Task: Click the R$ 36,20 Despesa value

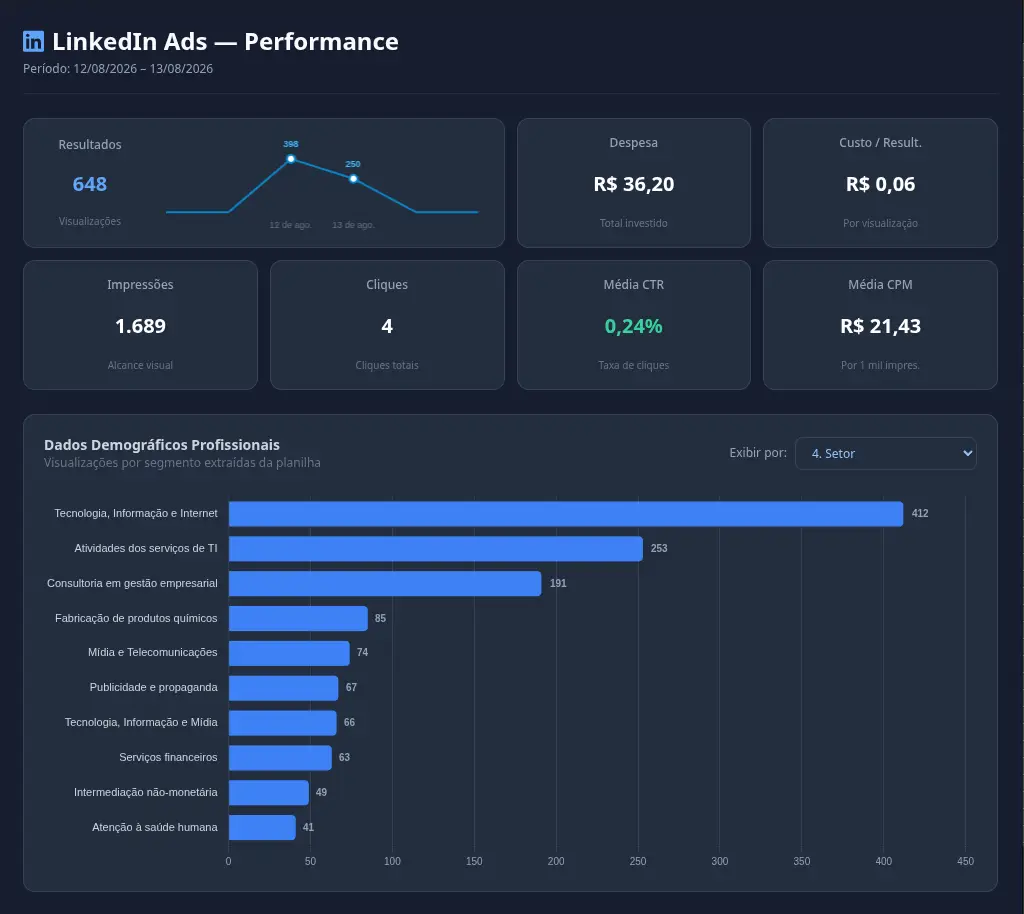Action: (633, 184)
